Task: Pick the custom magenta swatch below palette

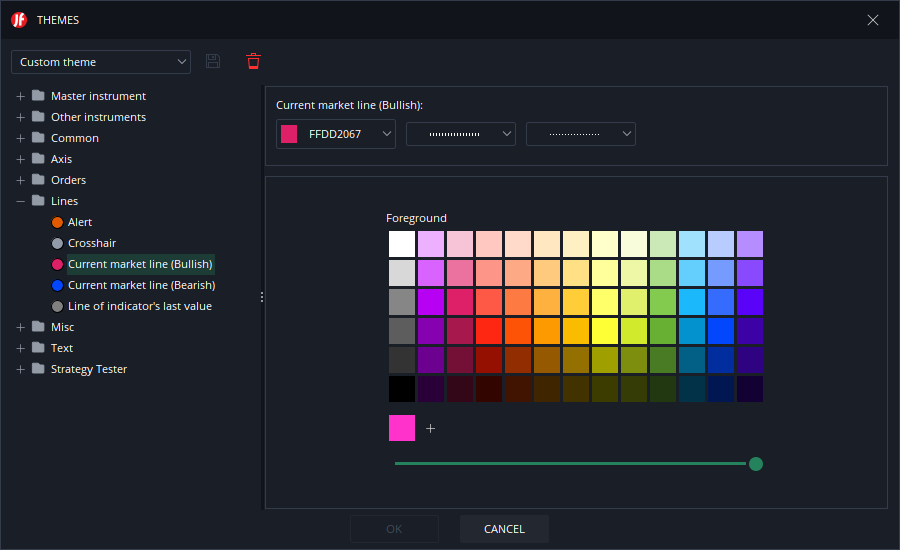Action: pyautogui.click(x=402, y=428)
